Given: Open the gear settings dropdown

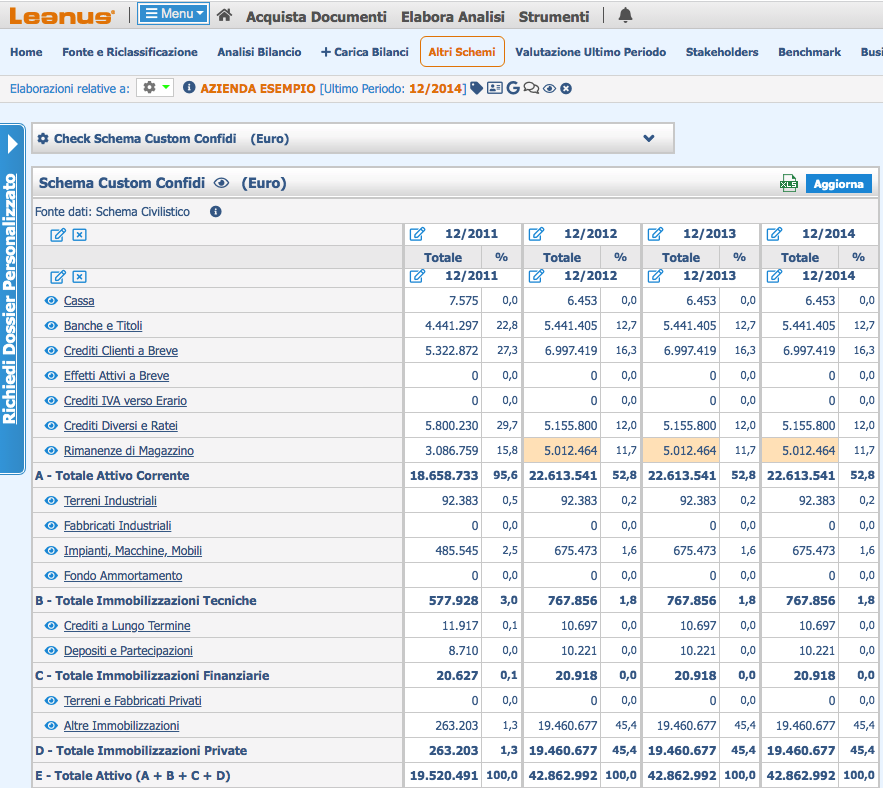Looking at the screenshot, I should coord(155,88).
